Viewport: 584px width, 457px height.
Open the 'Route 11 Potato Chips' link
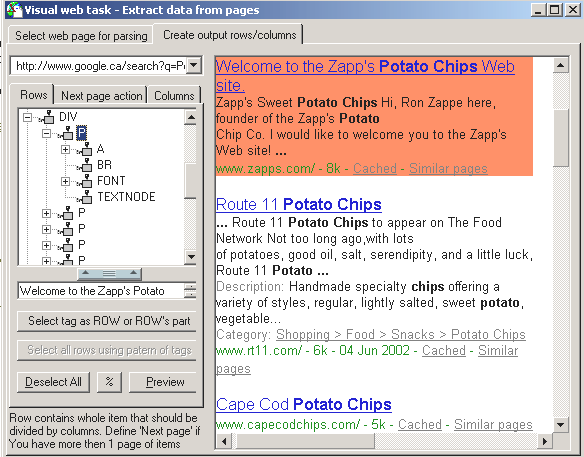[x=299, y=204]
